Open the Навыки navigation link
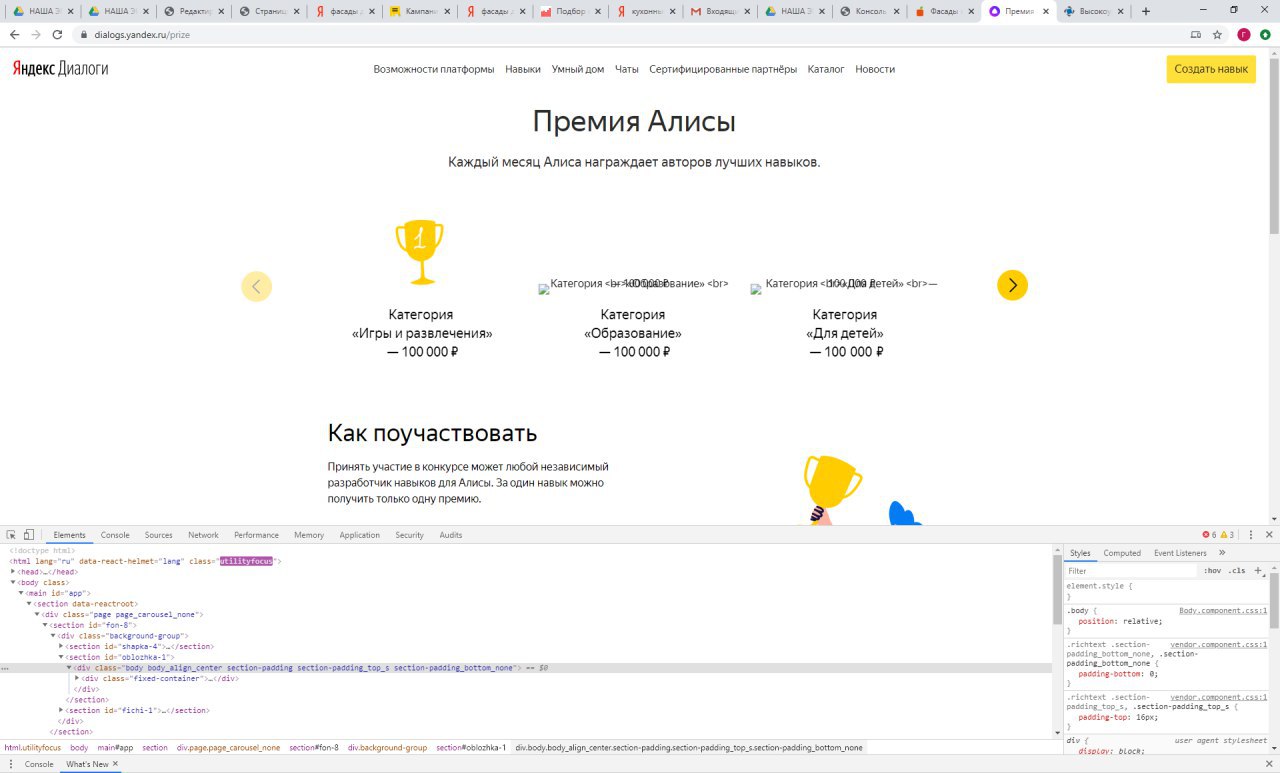 click(x=523, y=69)
